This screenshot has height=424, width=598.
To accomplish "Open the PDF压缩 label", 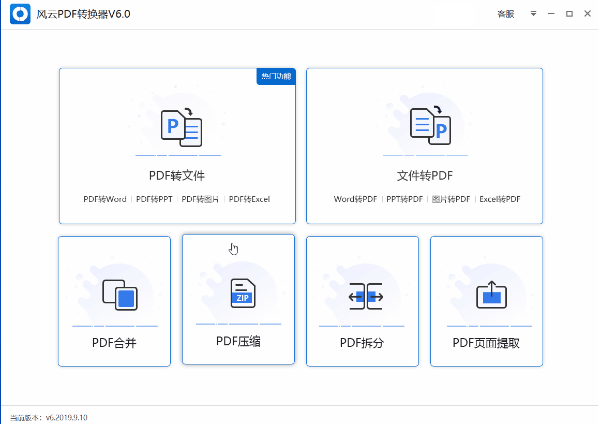I will 238,341.
